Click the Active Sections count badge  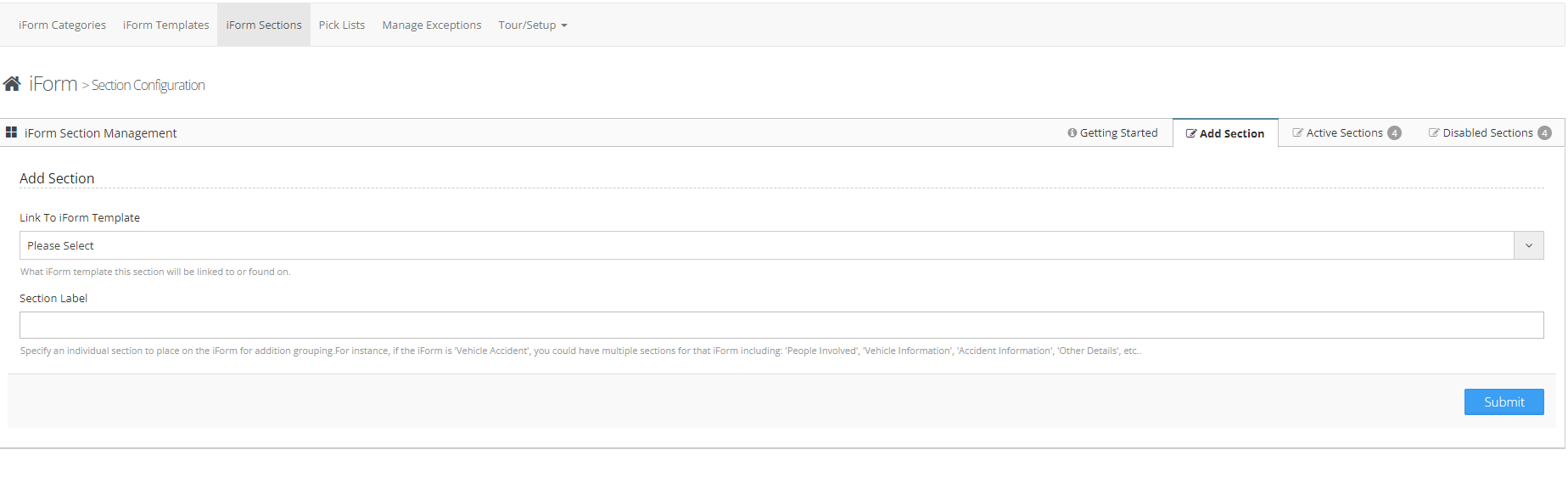coord(1394,133)
